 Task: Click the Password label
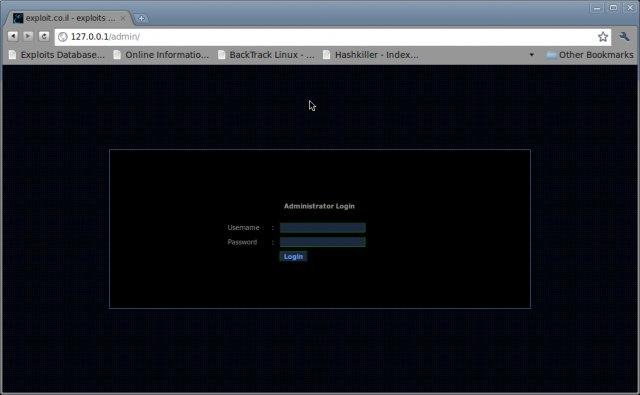(242, 242)
